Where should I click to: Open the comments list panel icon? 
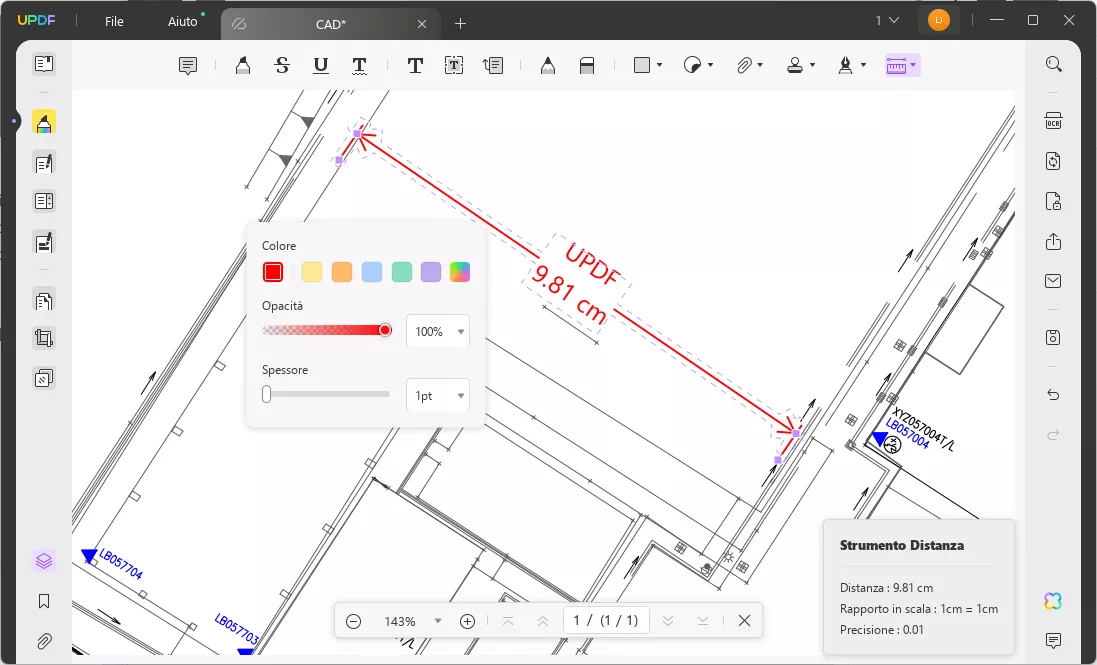(1054, 640)
